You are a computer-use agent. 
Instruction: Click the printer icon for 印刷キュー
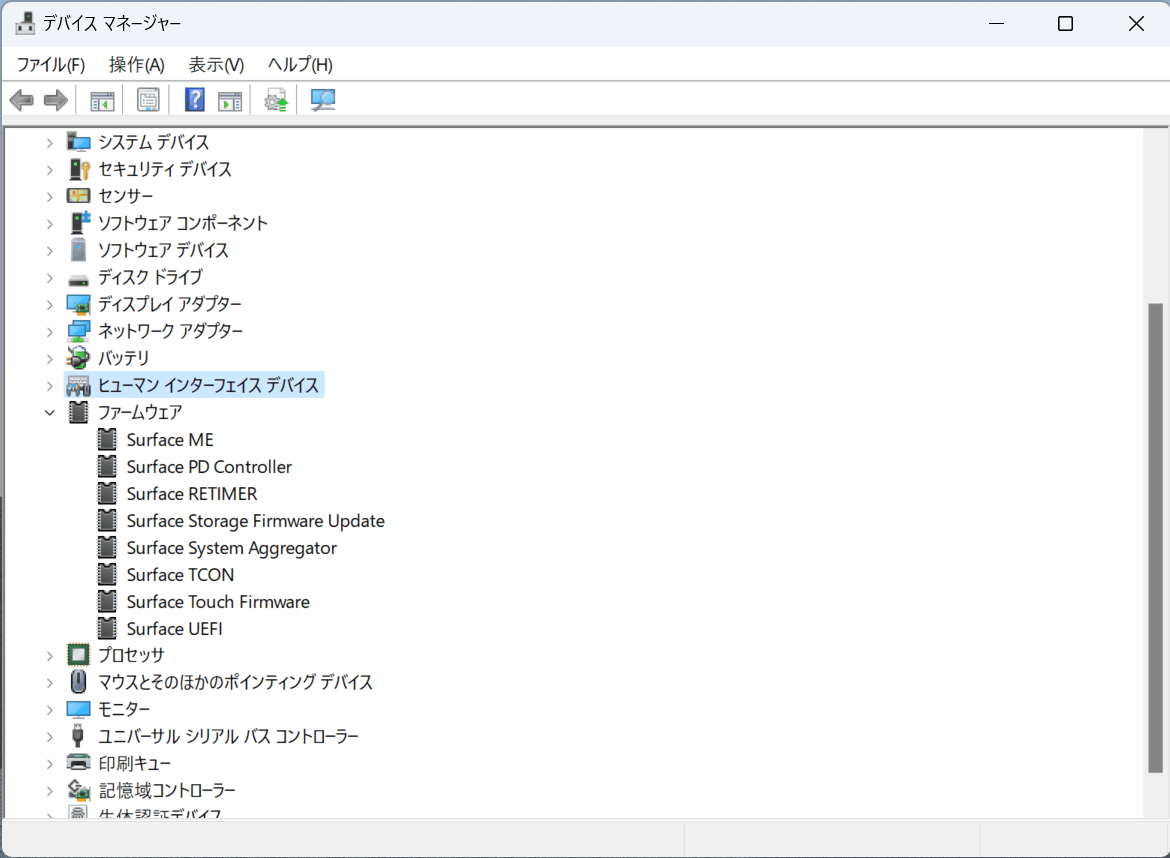point(78,763)
